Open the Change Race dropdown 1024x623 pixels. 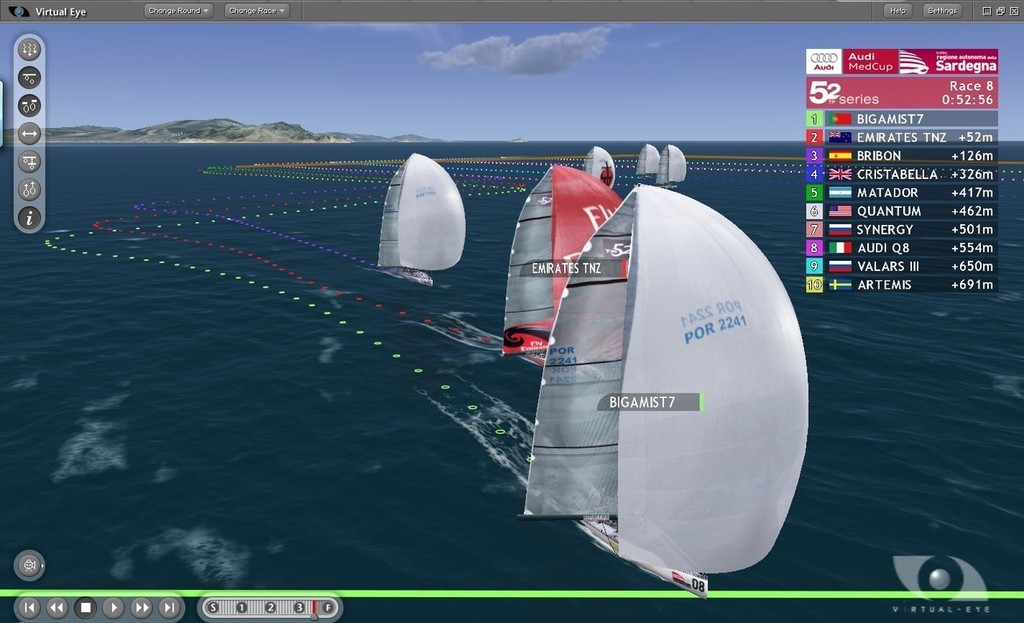(257, 10)
